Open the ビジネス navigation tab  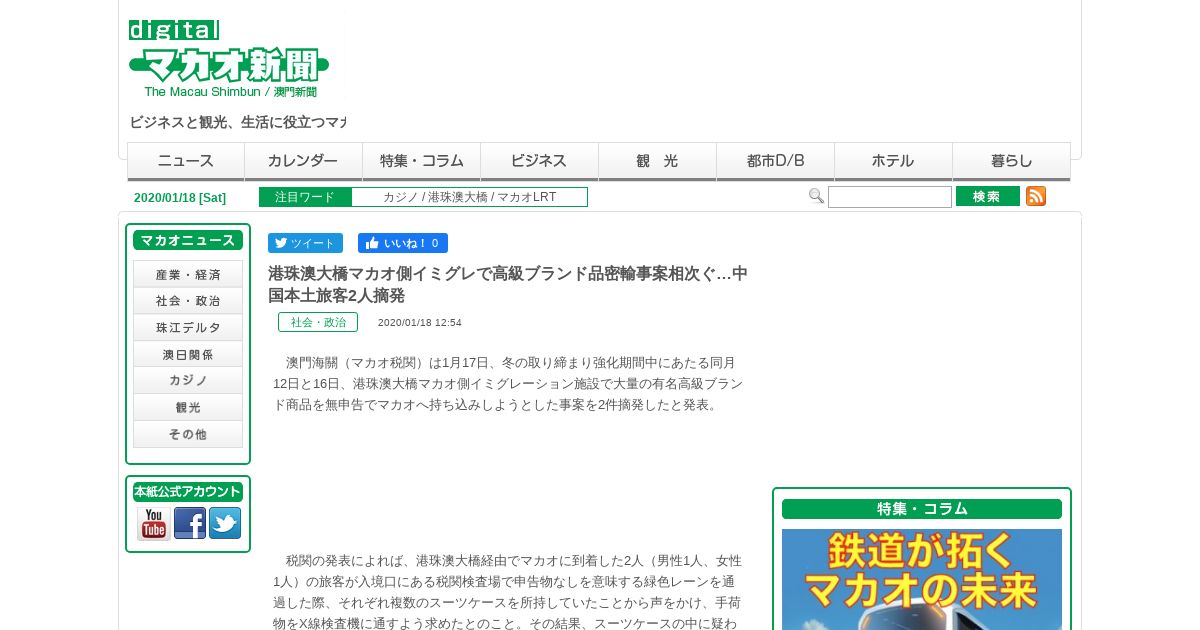coord(540,161)
